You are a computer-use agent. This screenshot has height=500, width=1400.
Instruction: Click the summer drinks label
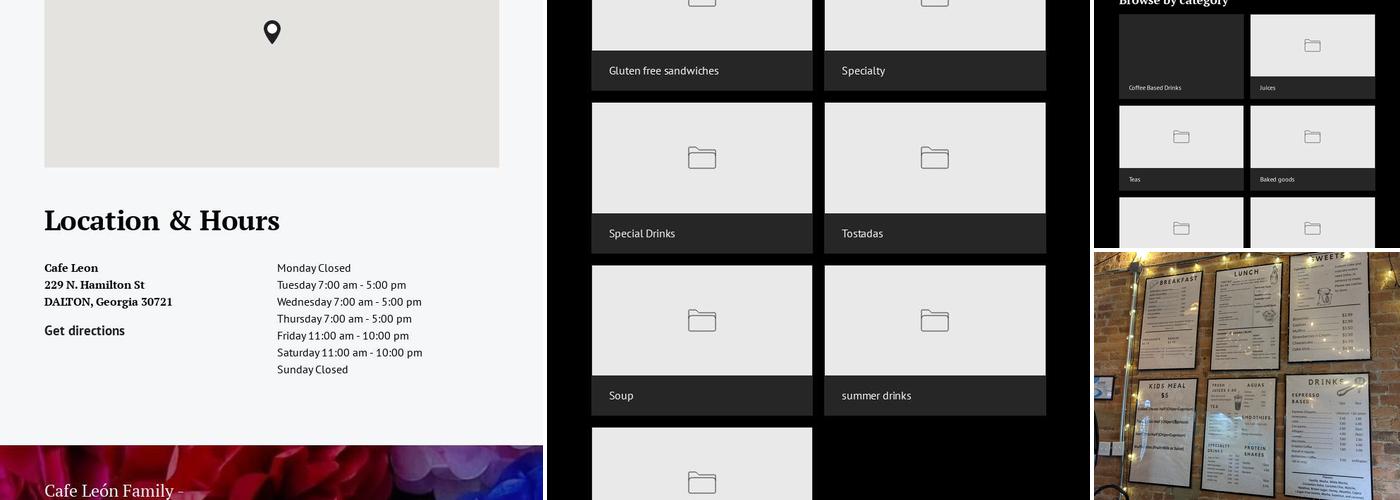[x=876, y=396]
